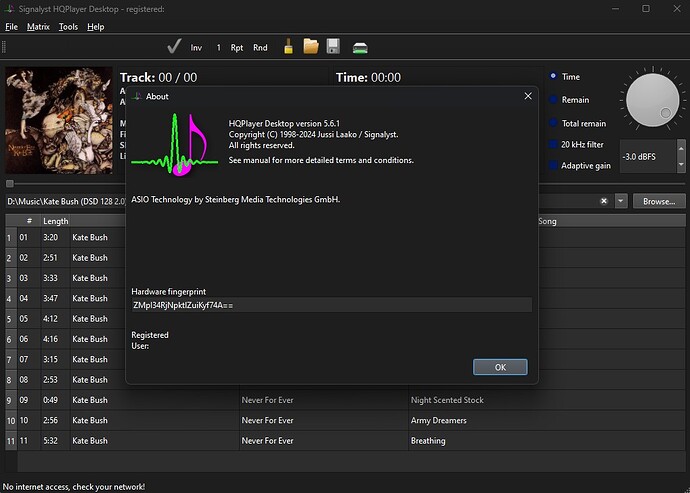This screenshot has height=493, width=690.
Task: Click the About dialog title bar icon
Action: pyautogui.click(x=137, y=96)
